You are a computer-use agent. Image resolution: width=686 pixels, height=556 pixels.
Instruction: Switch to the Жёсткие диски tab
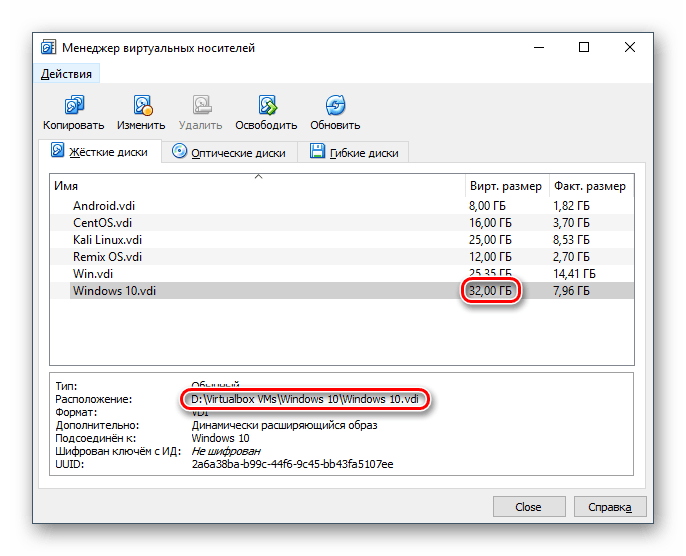tap(100, 152)
